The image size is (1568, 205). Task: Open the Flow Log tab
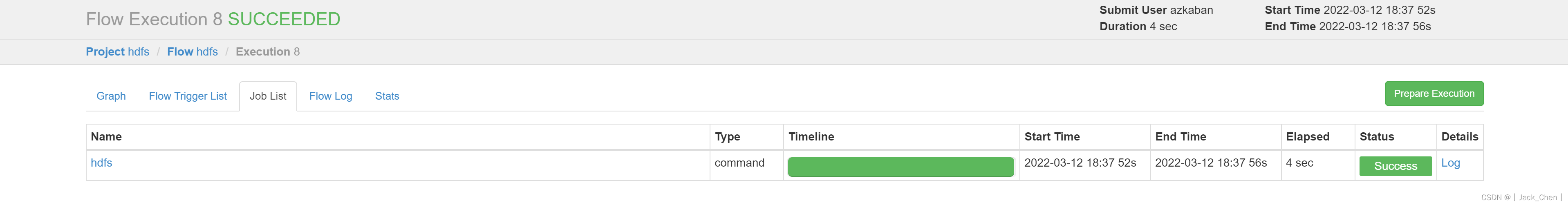pyautogui.click(x=331, y=96)
